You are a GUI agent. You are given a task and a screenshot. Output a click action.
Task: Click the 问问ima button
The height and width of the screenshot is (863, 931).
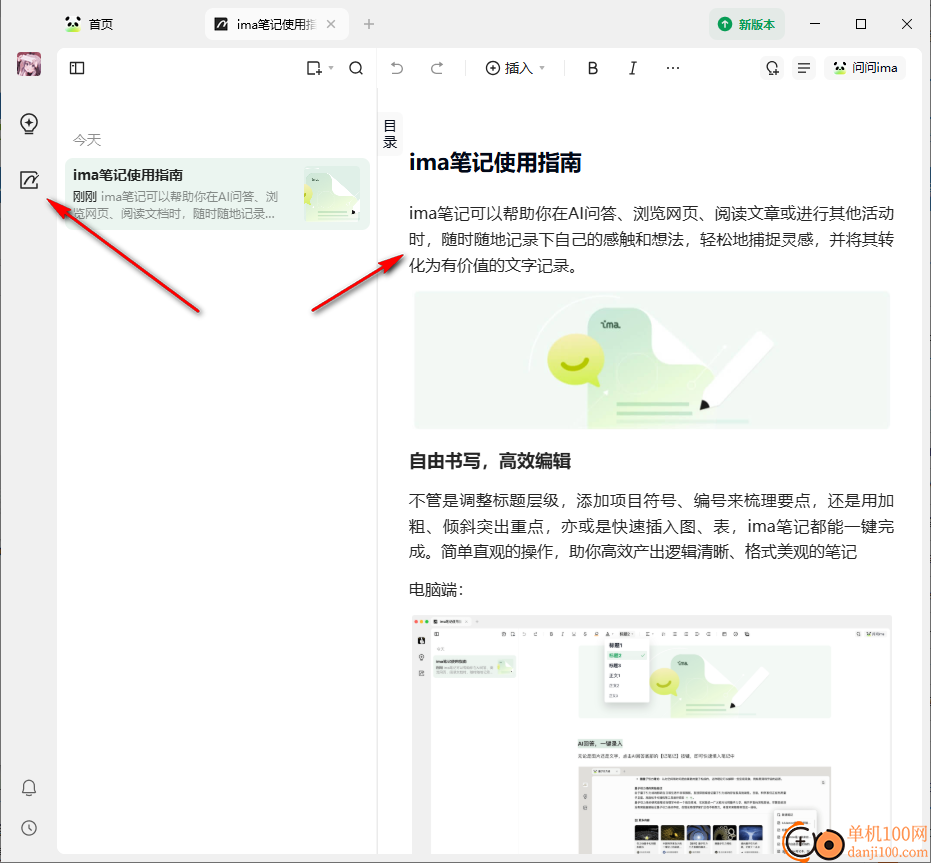865,68
